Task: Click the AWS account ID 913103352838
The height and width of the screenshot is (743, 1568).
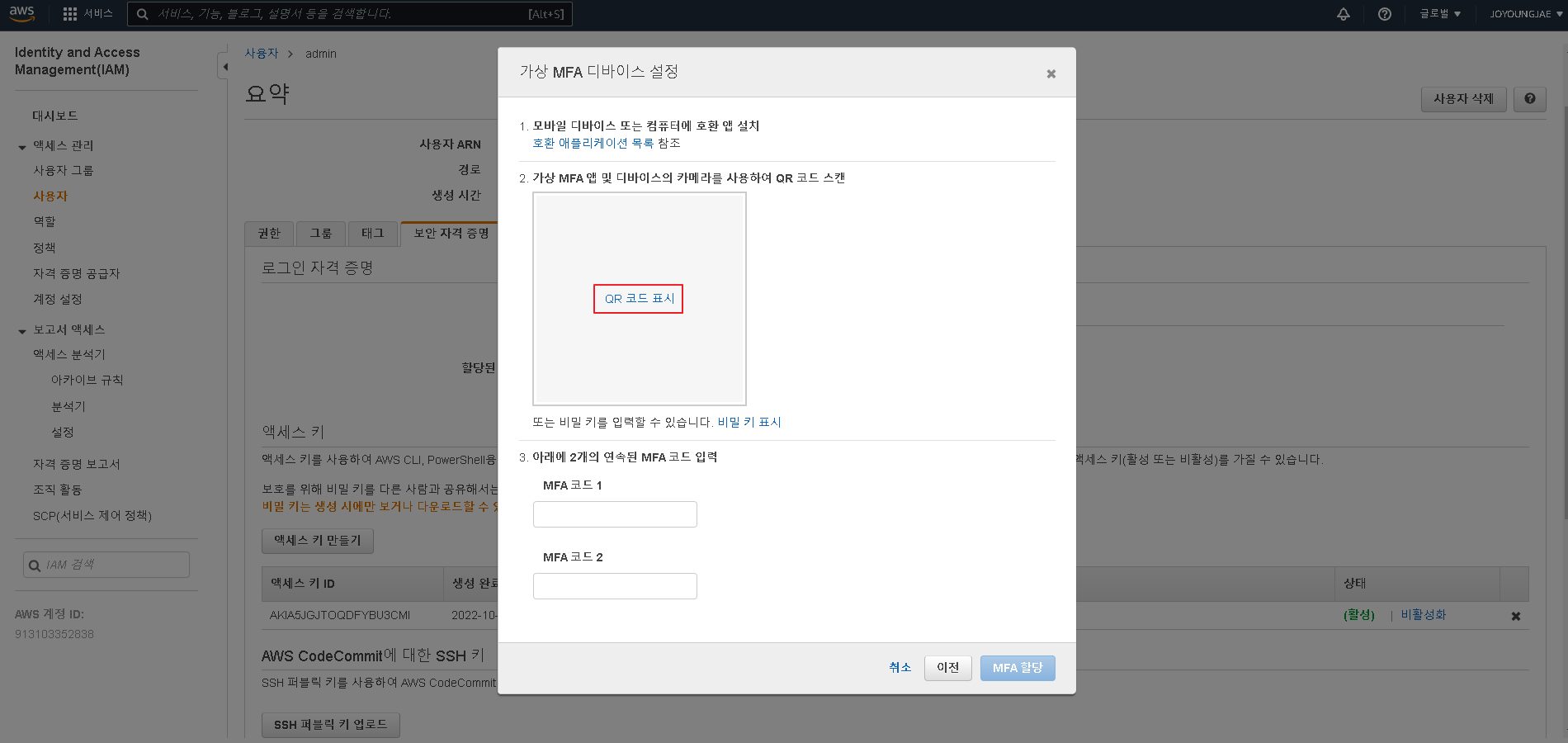Action: 54,634
